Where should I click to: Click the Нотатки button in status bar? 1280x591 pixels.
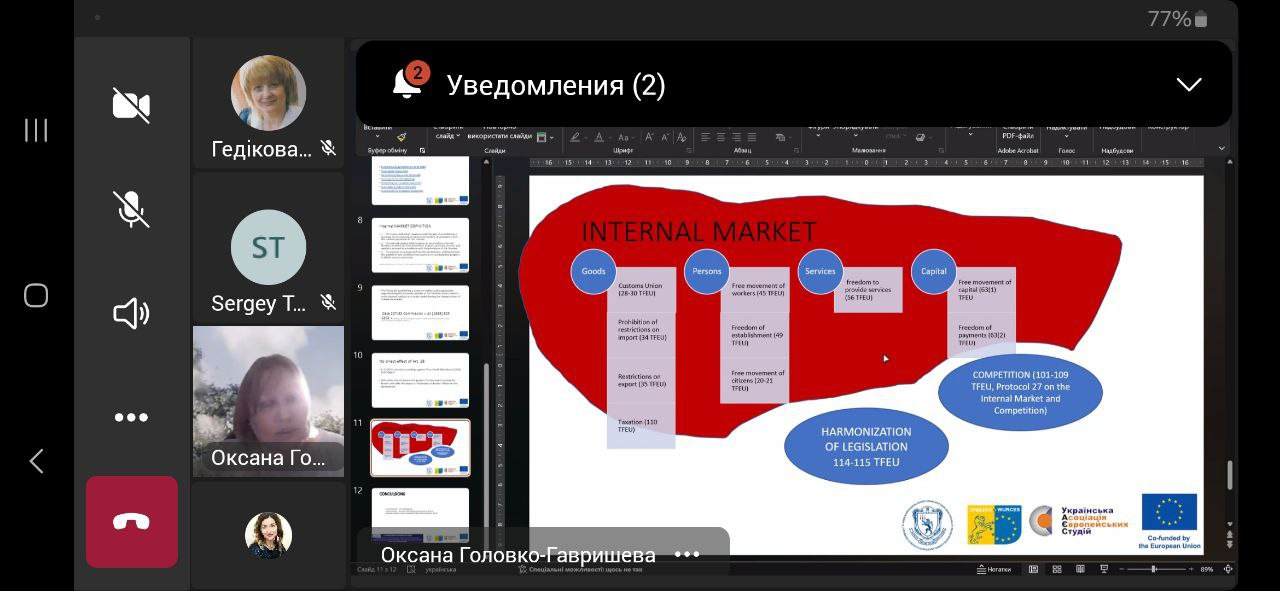click(995, 570)
